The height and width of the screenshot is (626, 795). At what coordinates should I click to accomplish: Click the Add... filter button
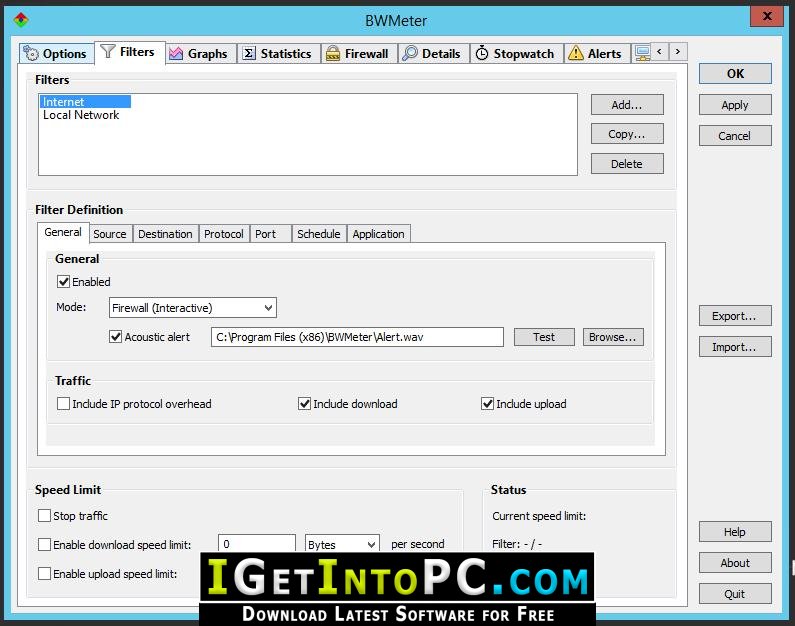627,105
